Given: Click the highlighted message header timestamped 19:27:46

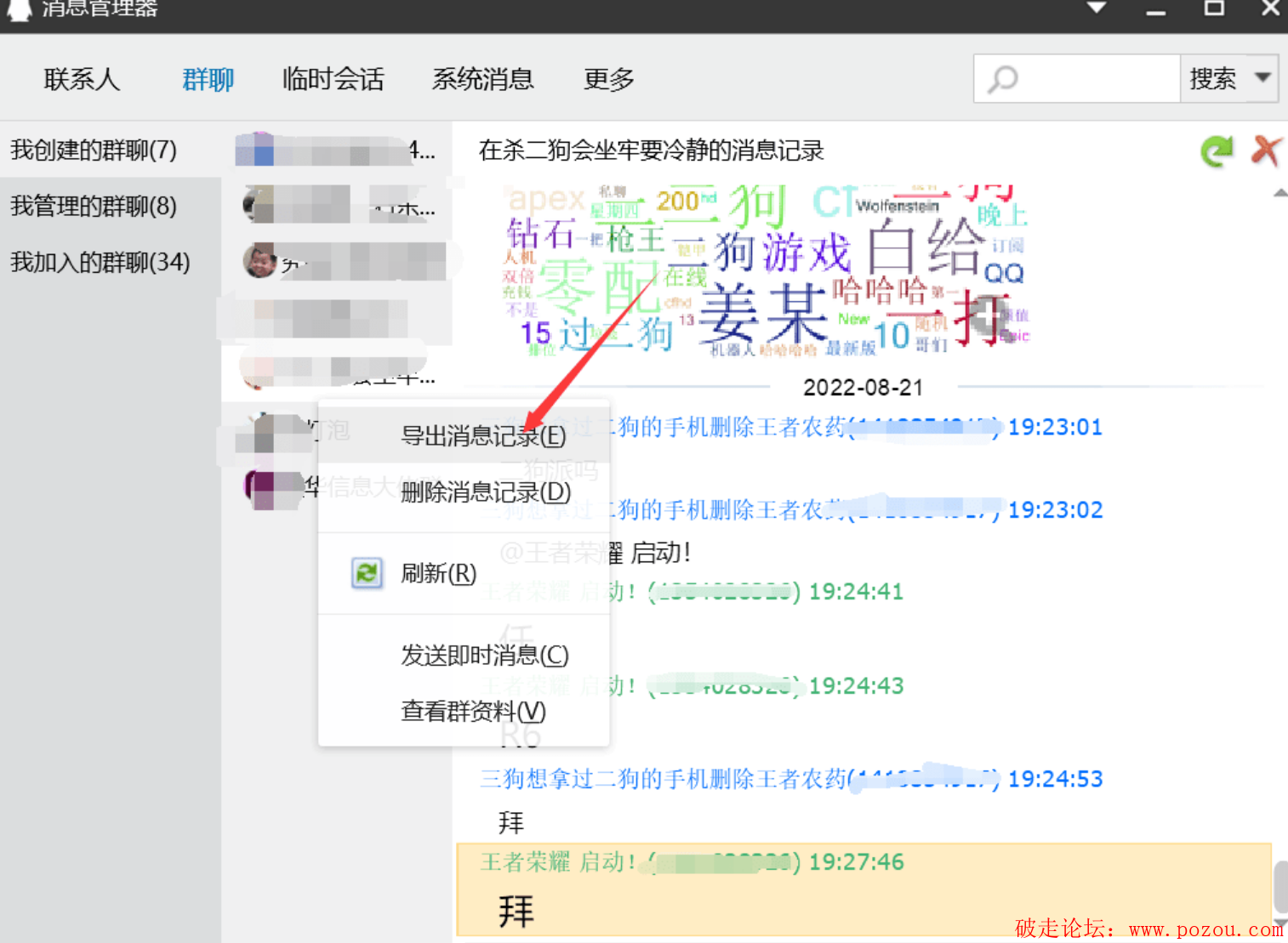Looking at the screenshot, I should click(x=692, y=861).
